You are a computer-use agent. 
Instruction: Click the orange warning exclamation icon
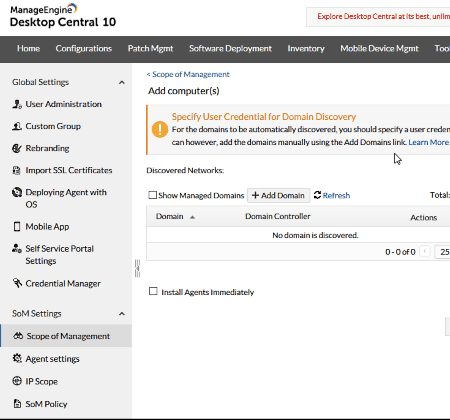point(160,129)
